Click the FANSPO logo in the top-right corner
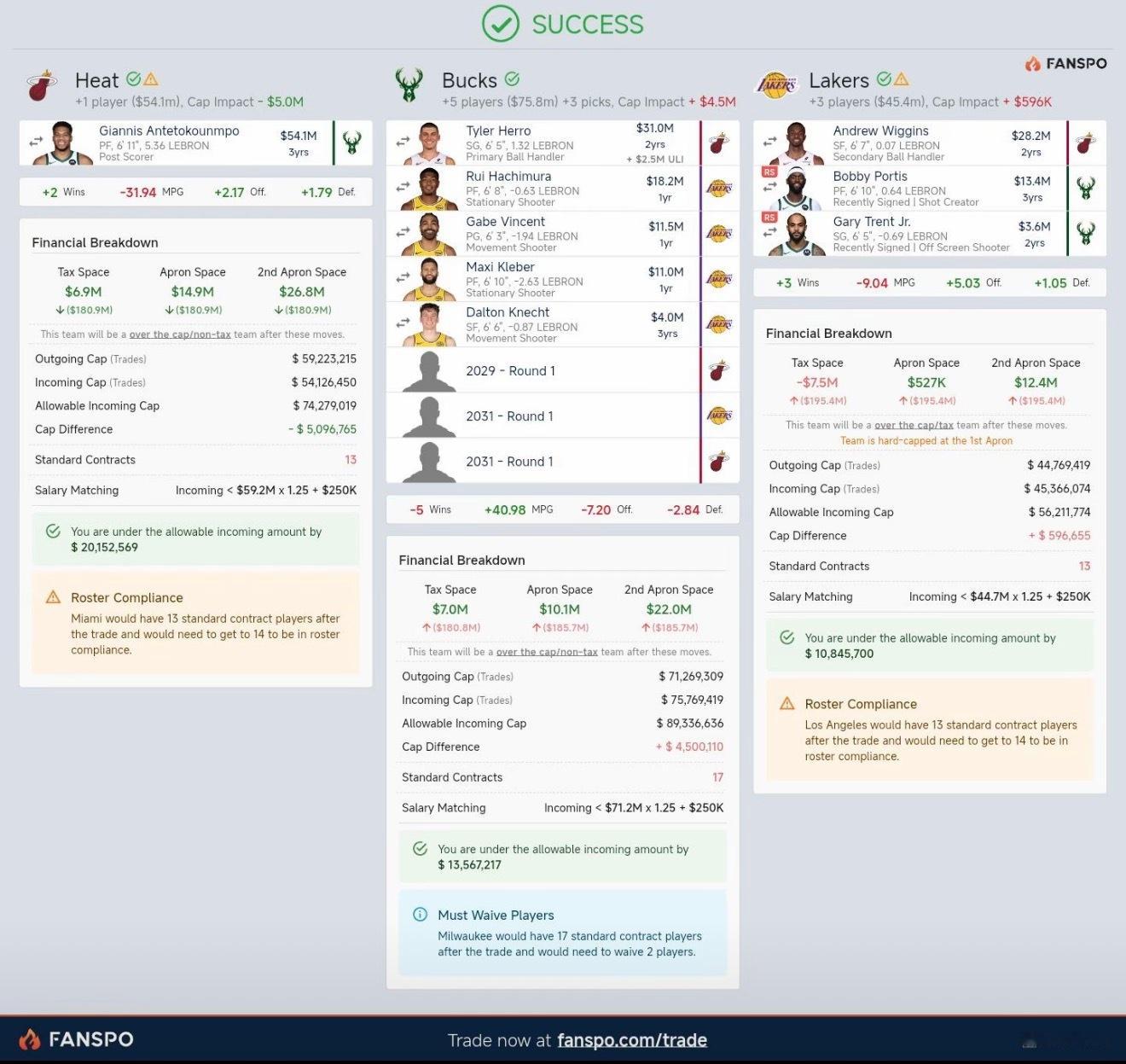1126x1064 pixels. coord(1066,63)
